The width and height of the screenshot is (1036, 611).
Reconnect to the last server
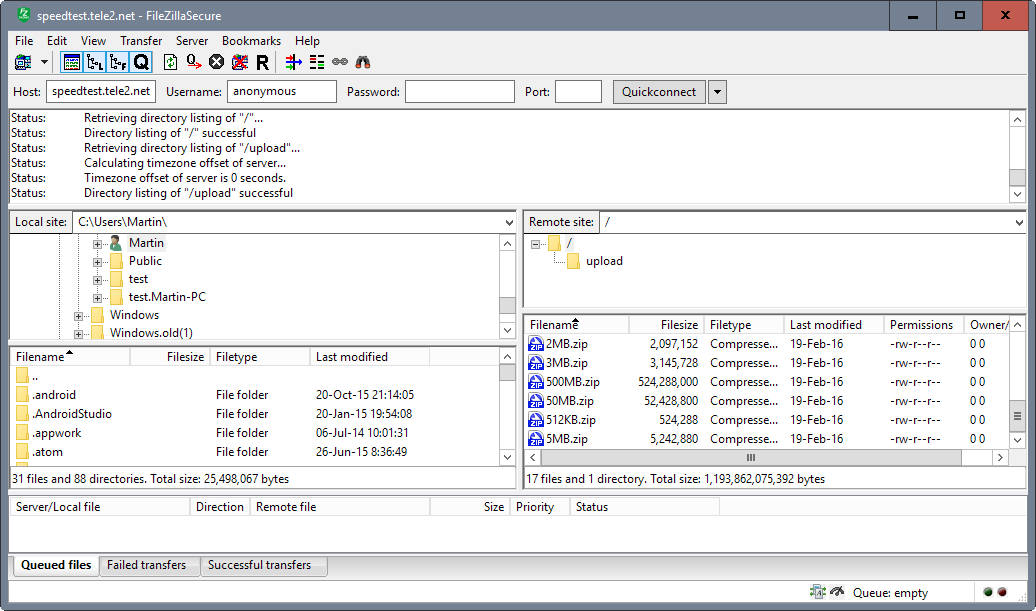pos(262,62)
